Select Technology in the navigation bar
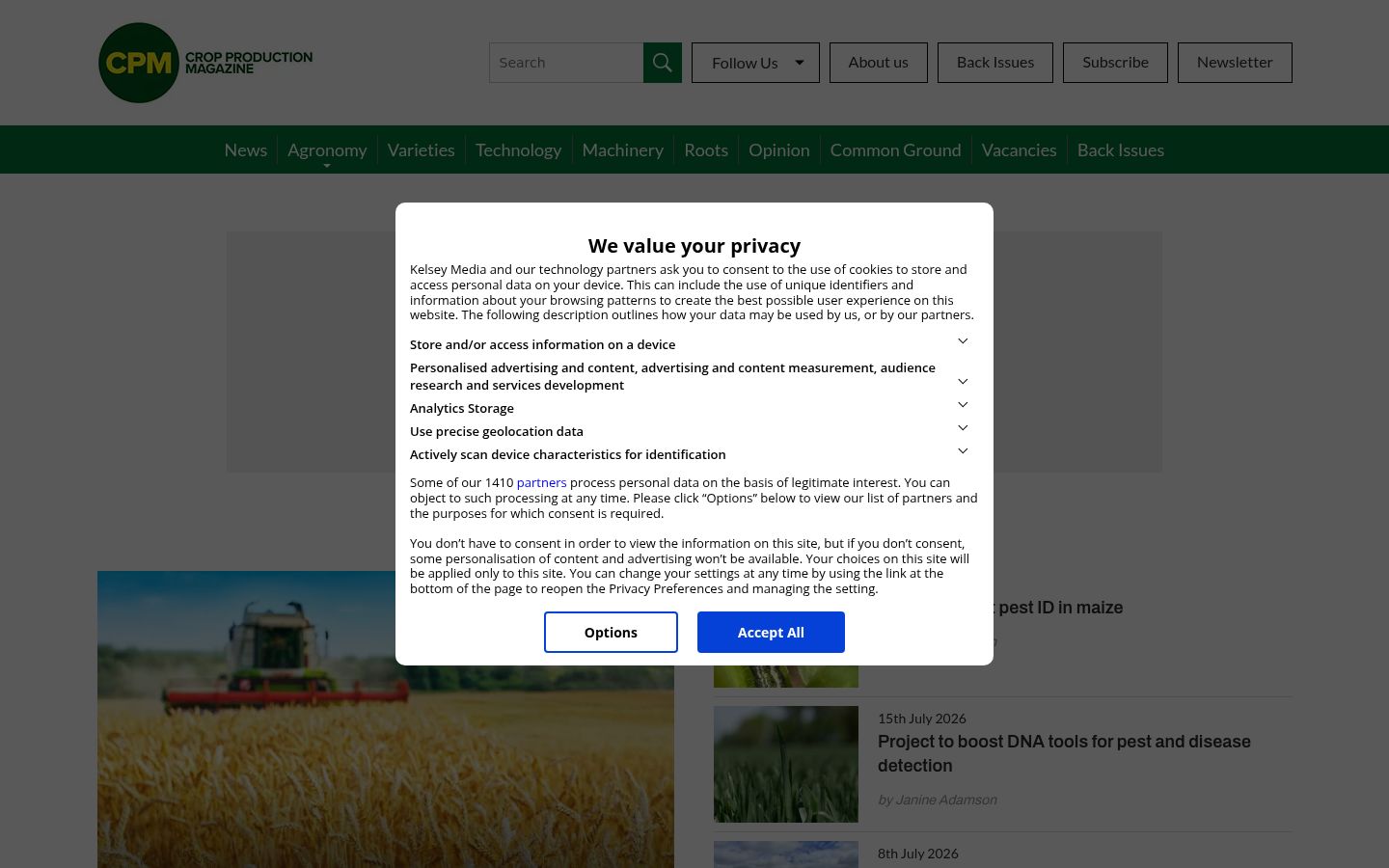This screenshot has height=868, width=1389. click(x=518, y=149)
